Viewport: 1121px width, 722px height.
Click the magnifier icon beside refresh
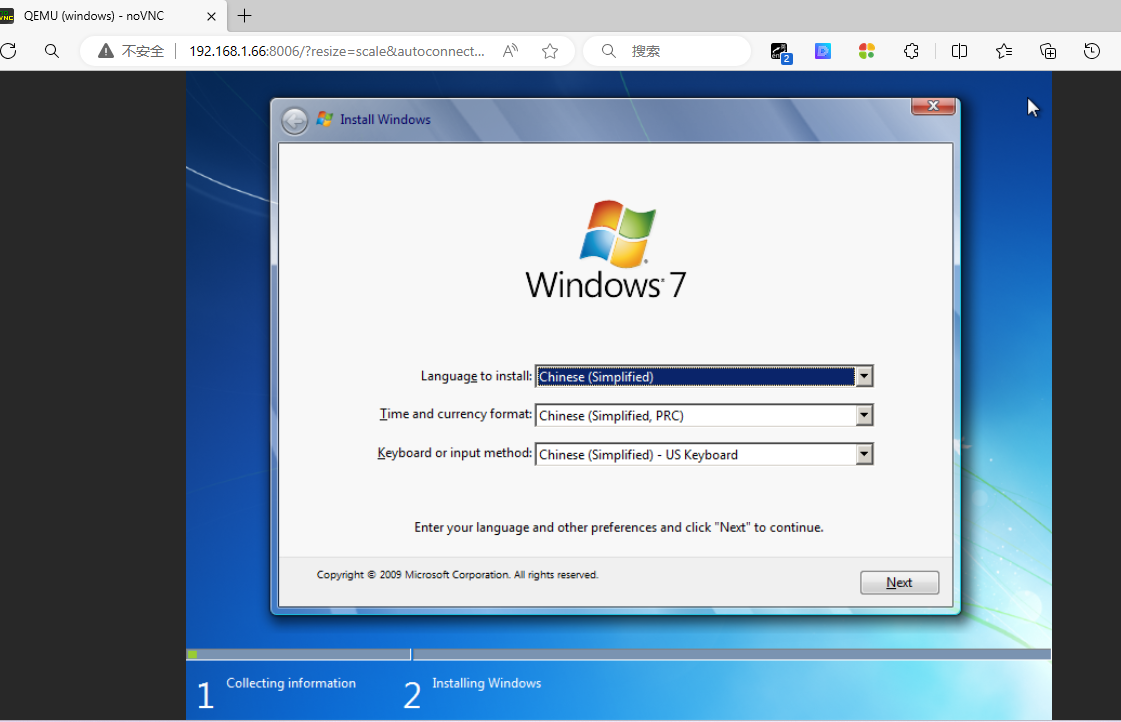coord(51,51)
